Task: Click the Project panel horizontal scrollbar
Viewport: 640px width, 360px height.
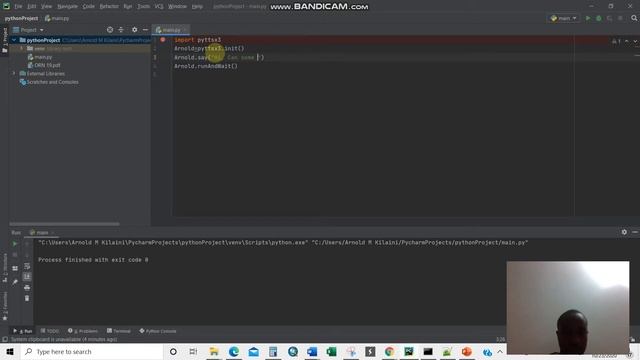Action: click(x=64, y=224)
